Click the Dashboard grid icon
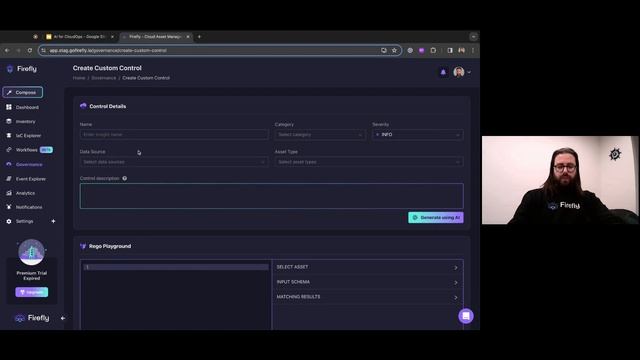 point(9,107)
